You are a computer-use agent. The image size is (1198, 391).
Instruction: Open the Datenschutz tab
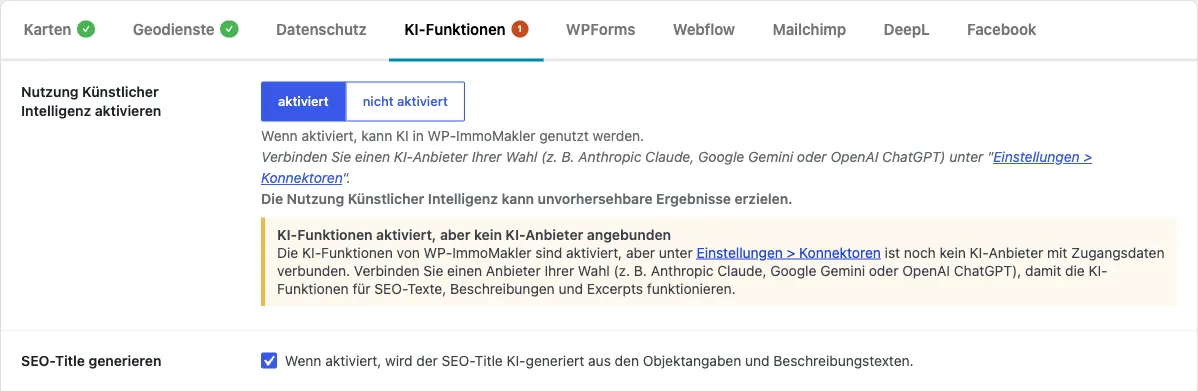[x=321, y=30]
